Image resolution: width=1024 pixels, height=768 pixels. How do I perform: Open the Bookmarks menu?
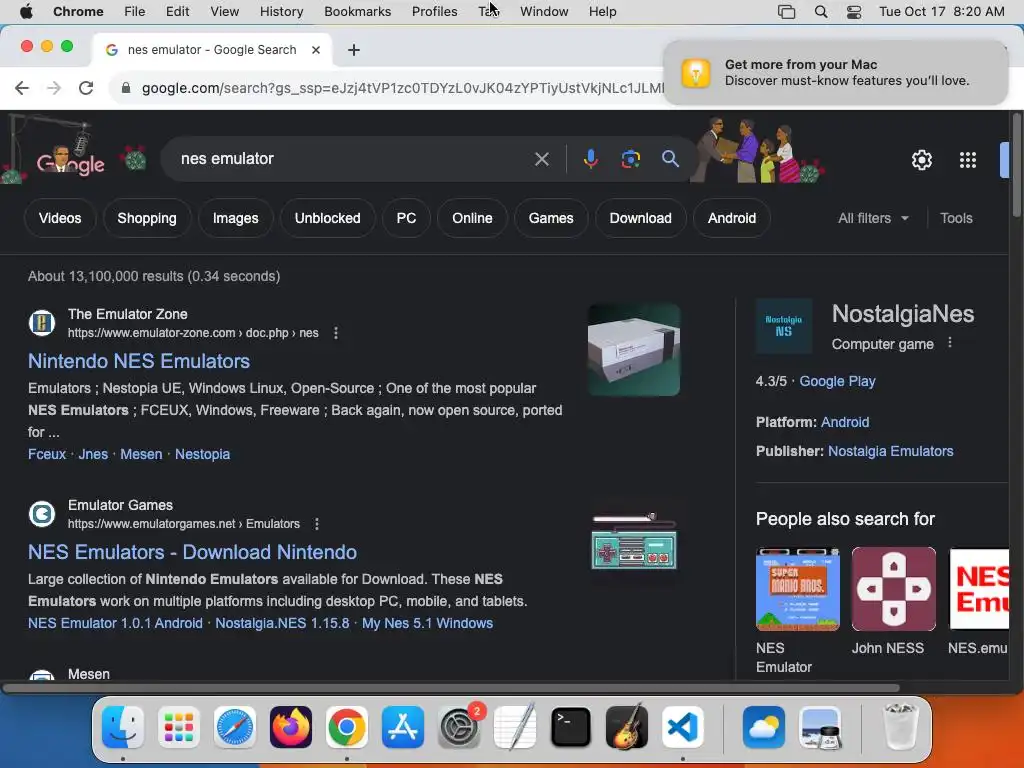(357, 12)
